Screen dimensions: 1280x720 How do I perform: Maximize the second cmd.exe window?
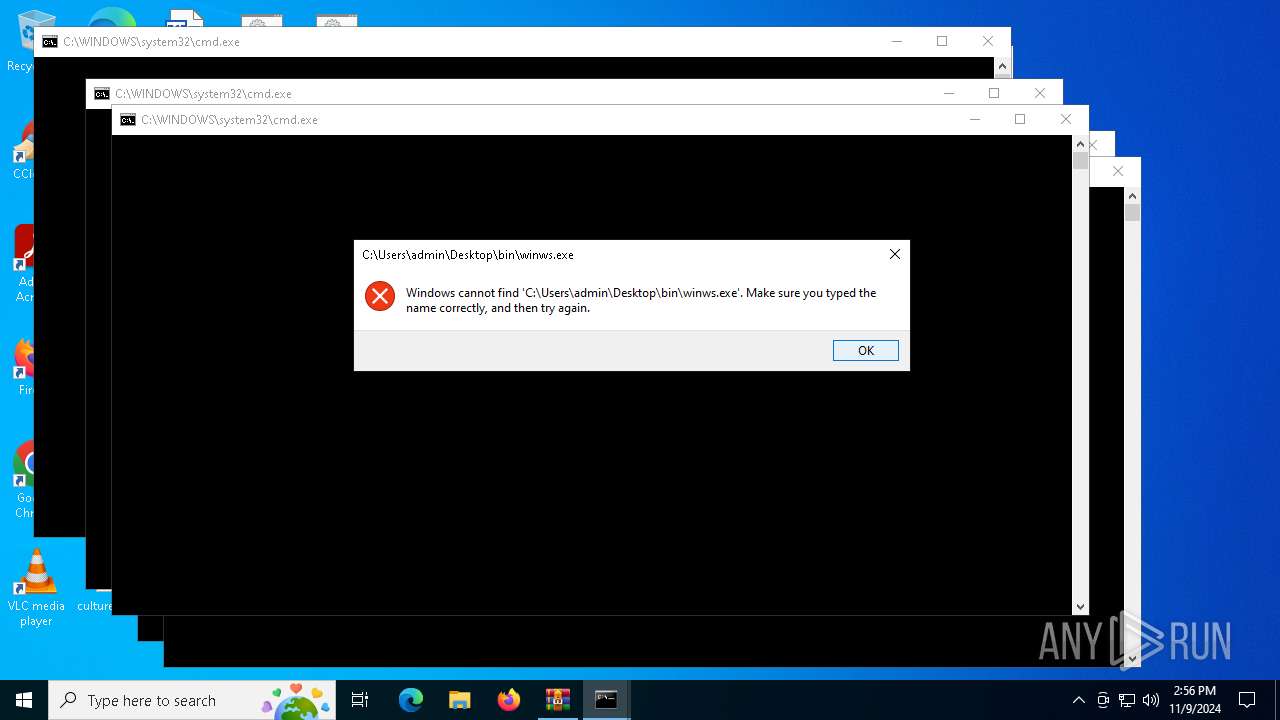point(994,93)
